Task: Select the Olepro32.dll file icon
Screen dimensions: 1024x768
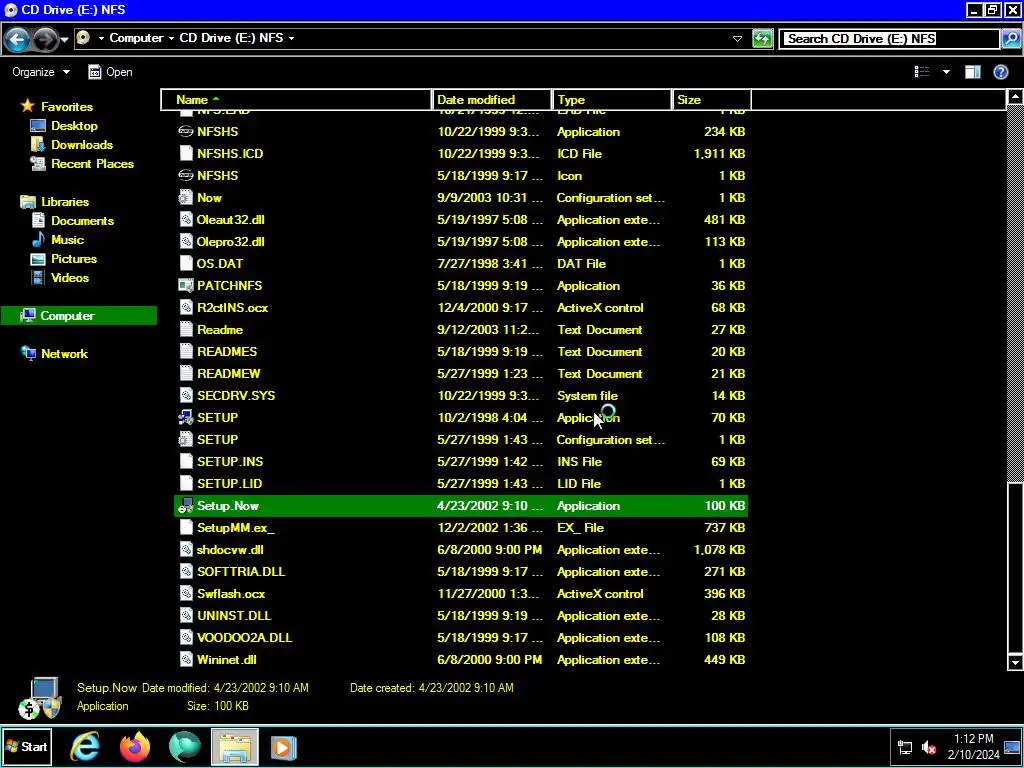Action: tap(186, 242)
